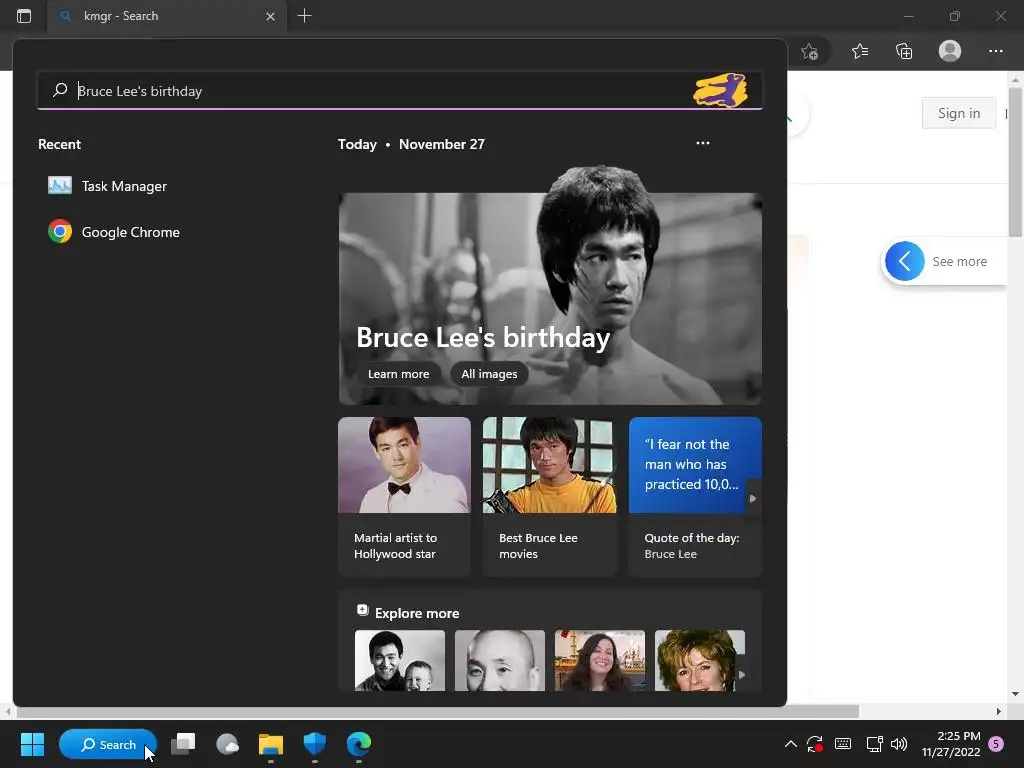
Task: Open the Windows Start menu
Action: 32,744
